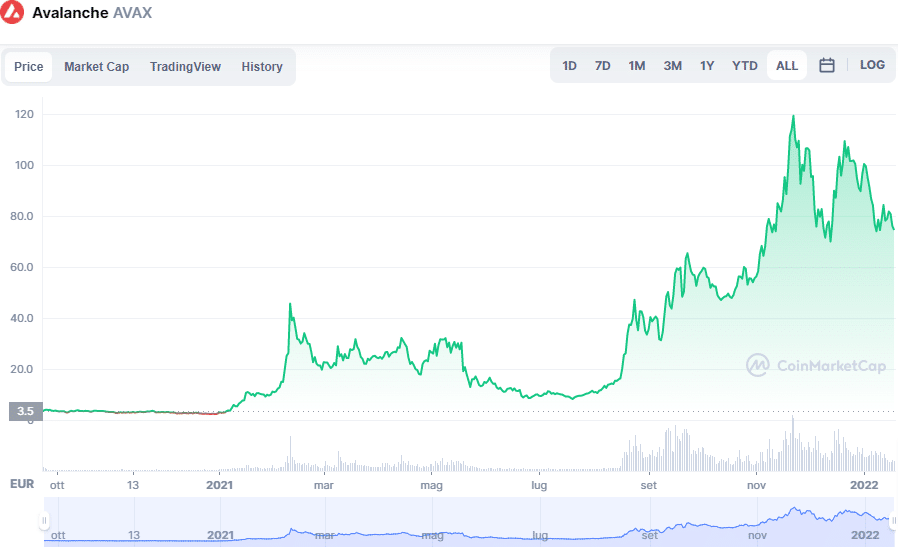Viewport: 898px width, 547px height.
Task: Click the '13' label on the main time axis
Action: point(133,485)
